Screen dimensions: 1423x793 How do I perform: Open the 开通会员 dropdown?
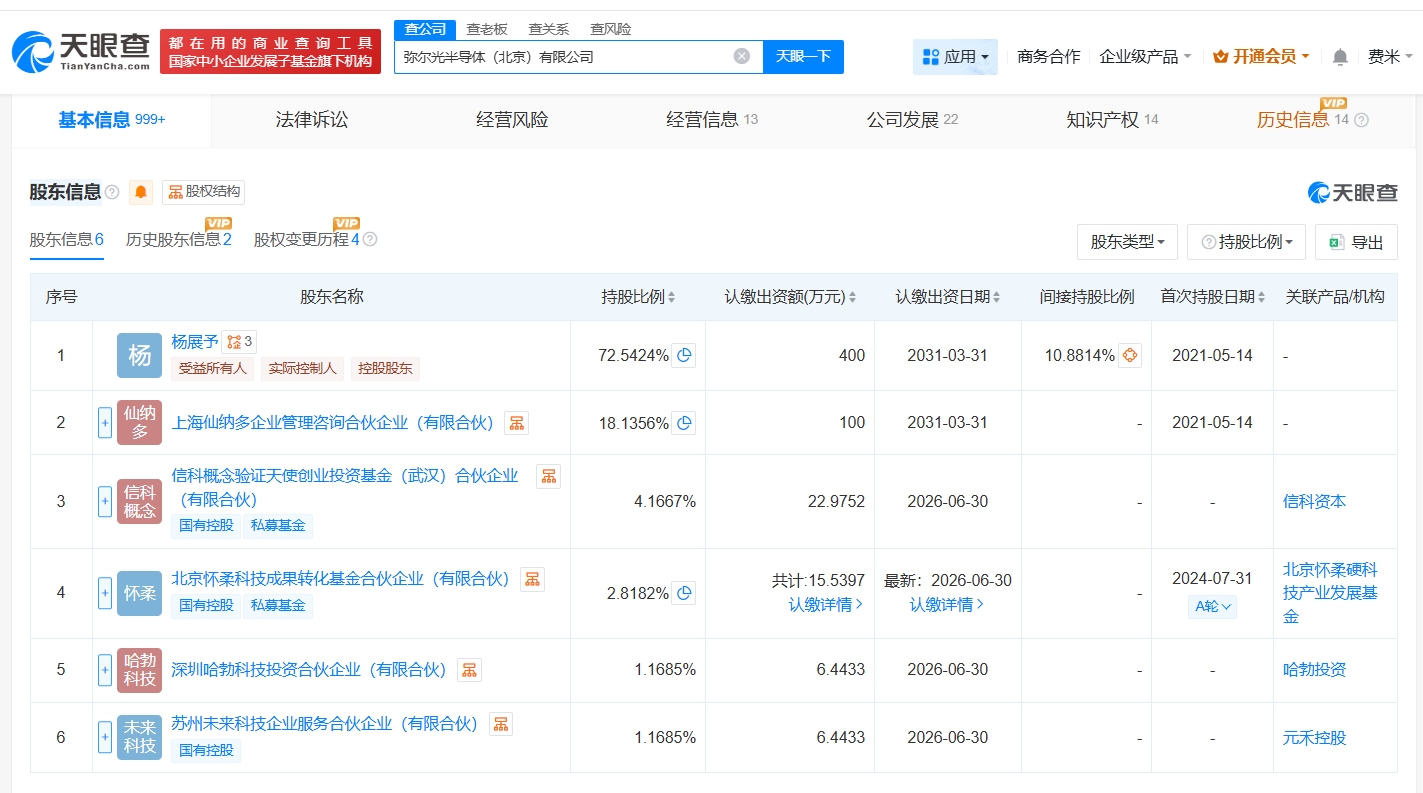click(1261, 57)
